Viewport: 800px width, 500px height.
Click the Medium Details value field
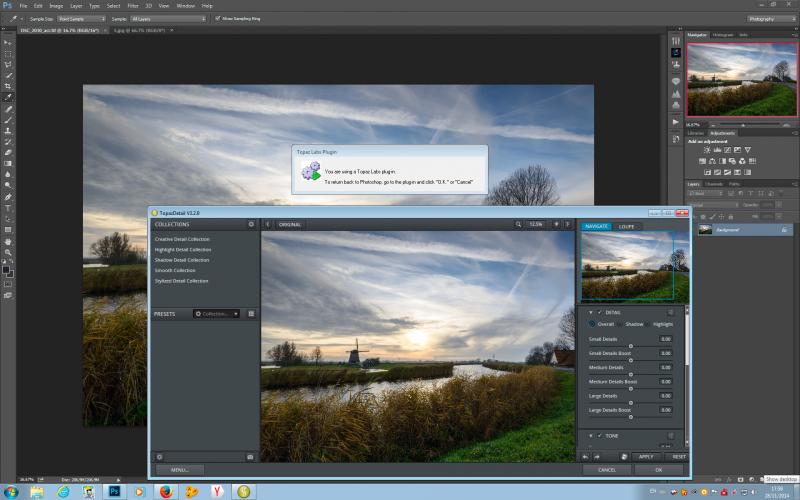pyautogui.click(x=665, y=367)
